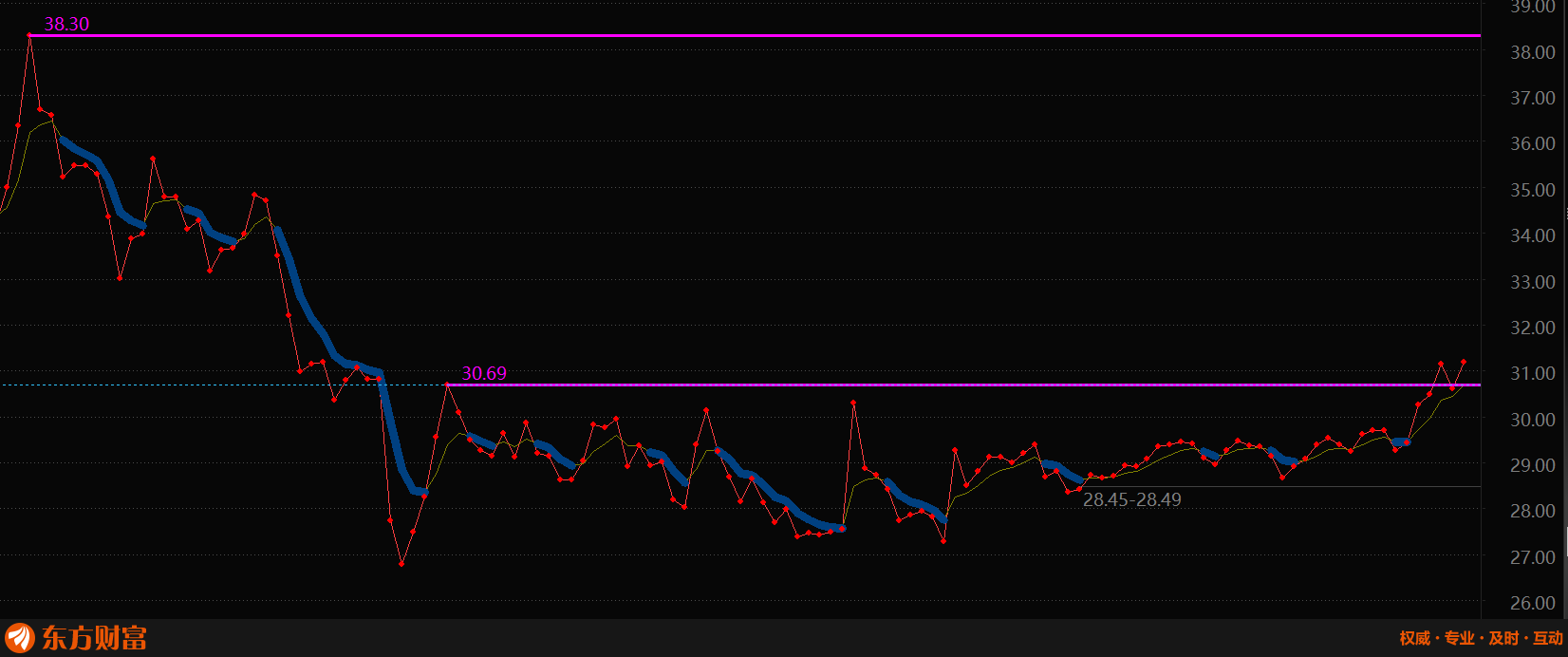Click the 31.00 price axis label
1568x657 pixels.
1533,373
